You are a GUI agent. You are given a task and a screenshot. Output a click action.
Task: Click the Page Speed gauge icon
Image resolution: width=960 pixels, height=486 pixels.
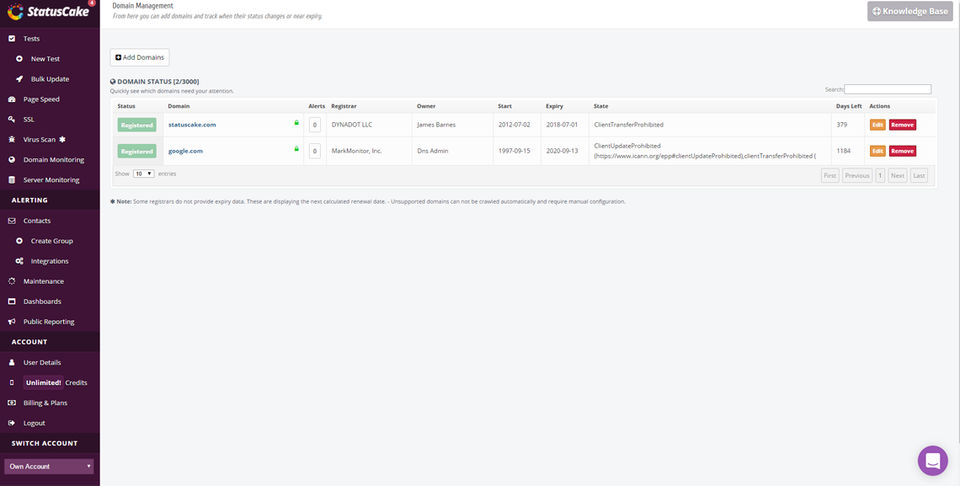[12, 99]
